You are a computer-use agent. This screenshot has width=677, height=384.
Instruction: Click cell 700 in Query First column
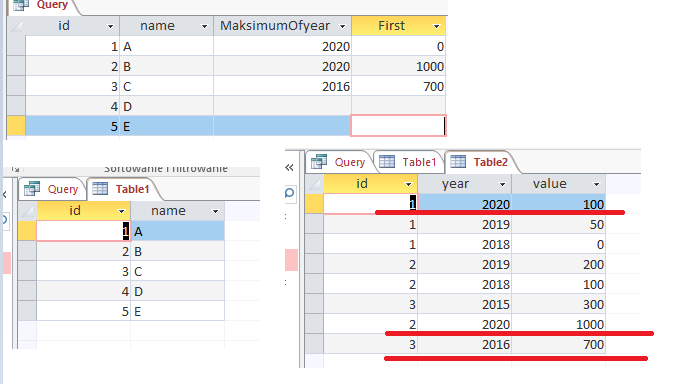click(399, 86)
